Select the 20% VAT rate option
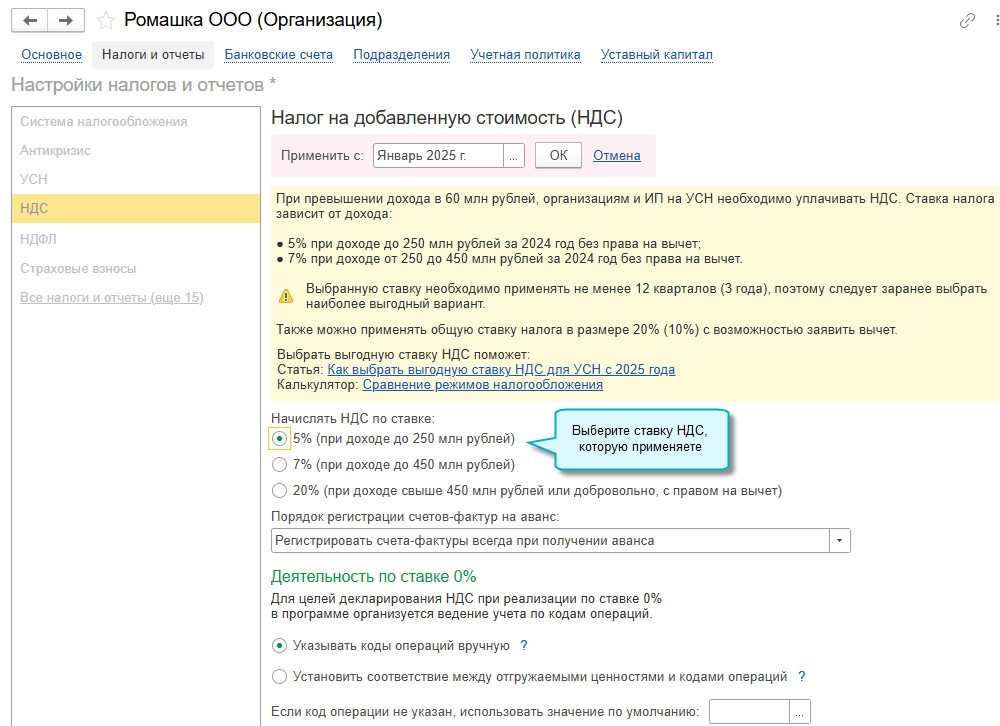Screen dimensions: 1000x726 [280, 491]
